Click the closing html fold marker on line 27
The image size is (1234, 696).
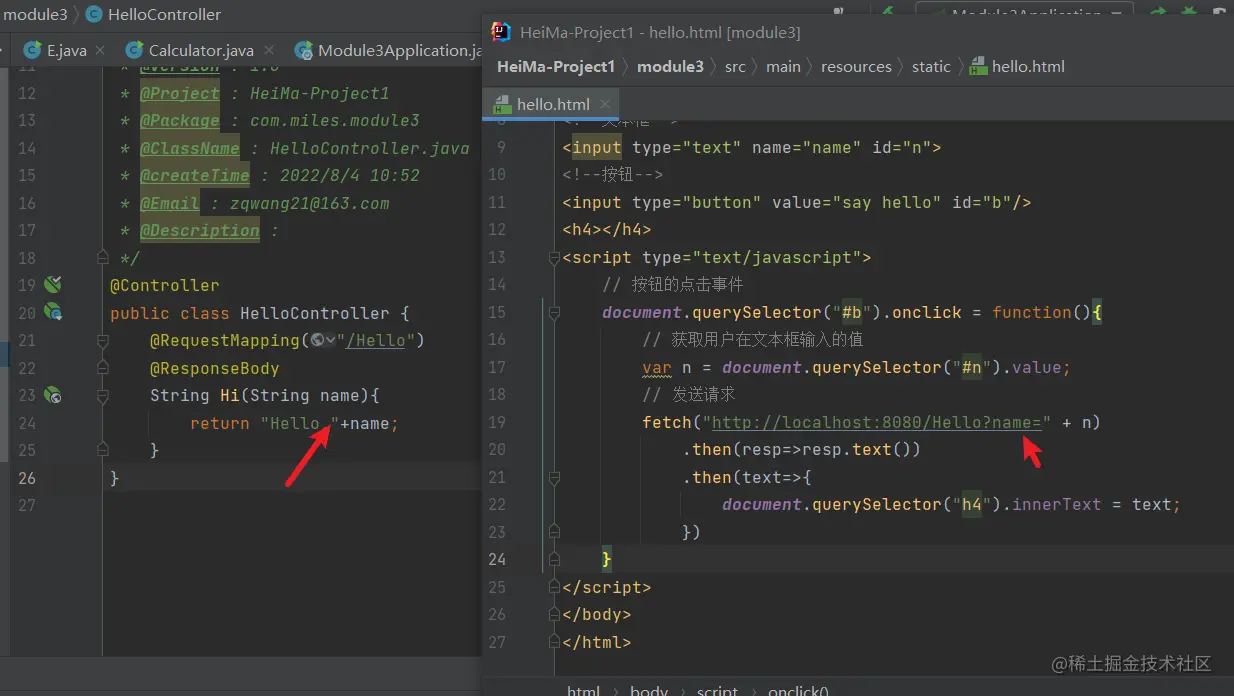[554, 642]
